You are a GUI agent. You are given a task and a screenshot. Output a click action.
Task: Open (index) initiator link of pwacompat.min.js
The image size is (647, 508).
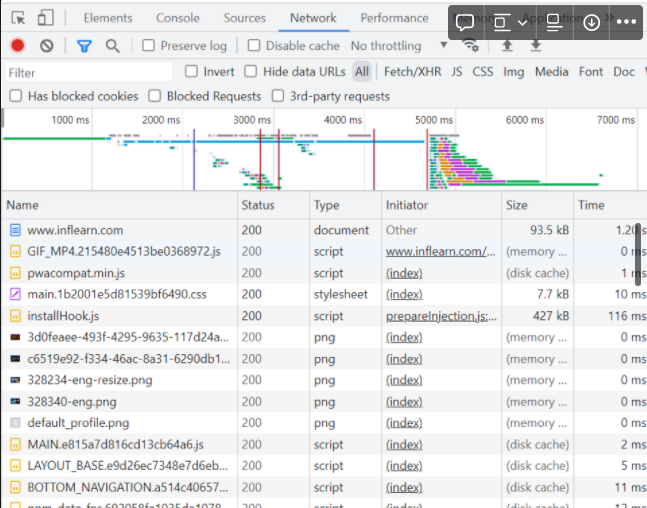(404, 273)
